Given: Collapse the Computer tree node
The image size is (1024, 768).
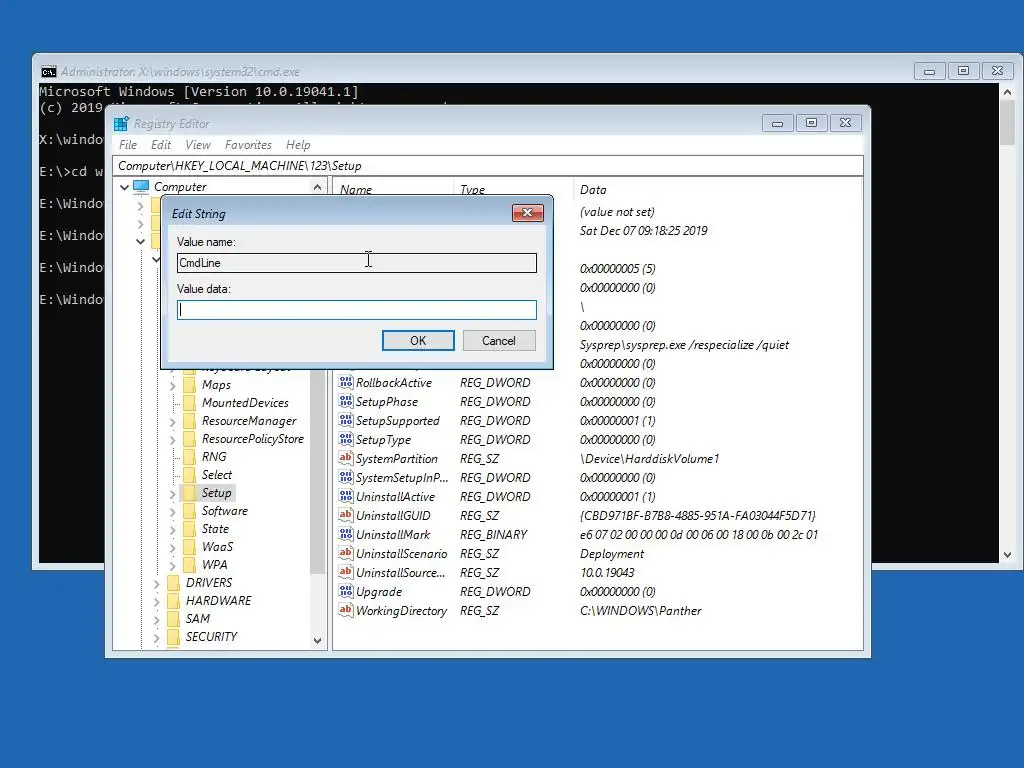Looking at the screenshot, I should (x=124, y=187).
